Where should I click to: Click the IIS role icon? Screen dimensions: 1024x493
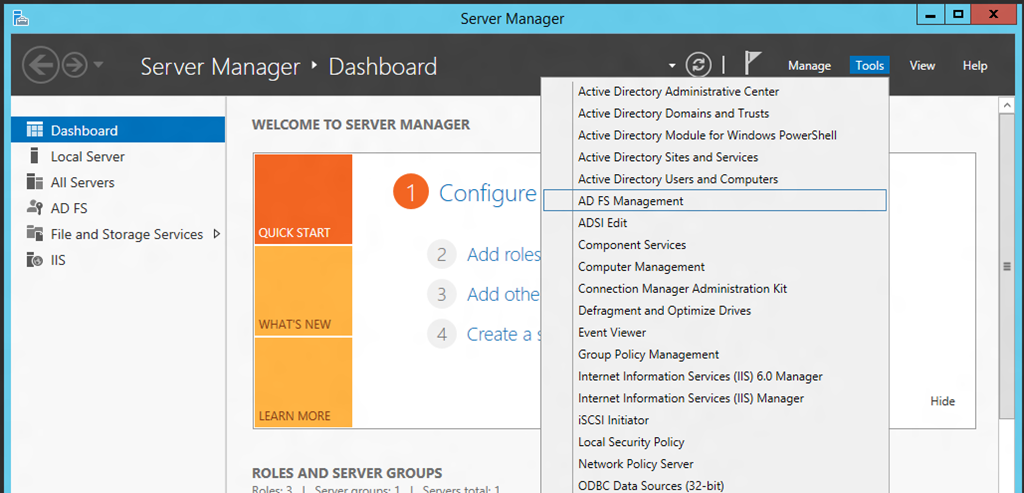(x=34, y=259)
